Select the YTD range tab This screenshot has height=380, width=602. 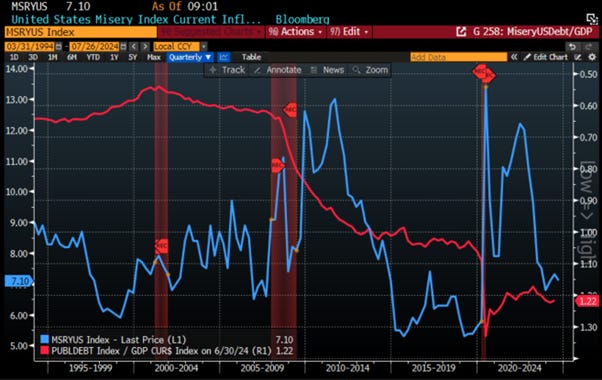pyautogui.click(x=93, y=57)
